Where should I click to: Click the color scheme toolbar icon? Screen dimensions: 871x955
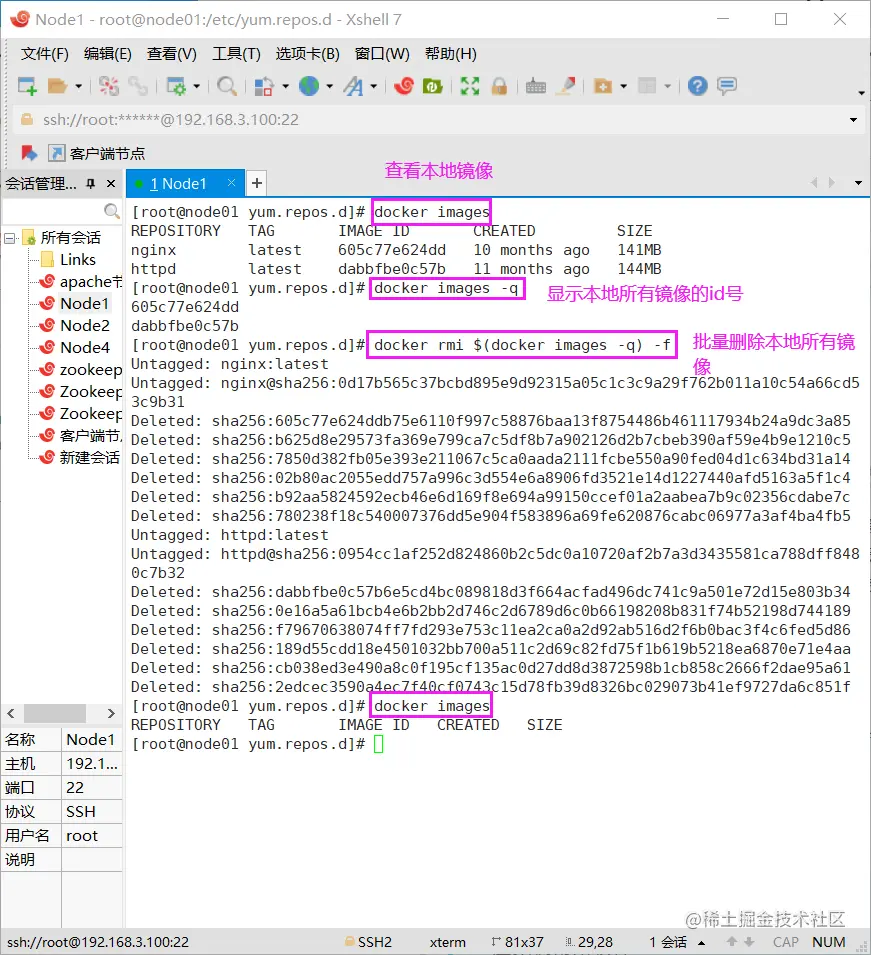click(263, 86)
